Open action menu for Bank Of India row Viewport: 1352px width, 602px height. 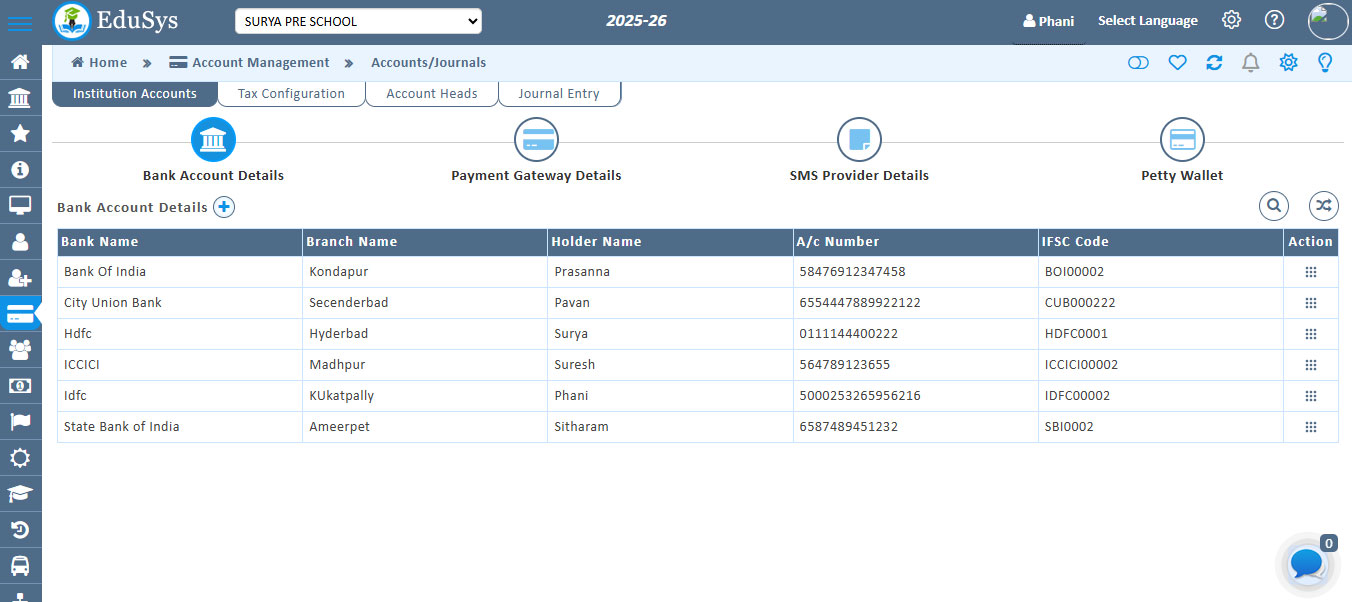(1310, 272)
